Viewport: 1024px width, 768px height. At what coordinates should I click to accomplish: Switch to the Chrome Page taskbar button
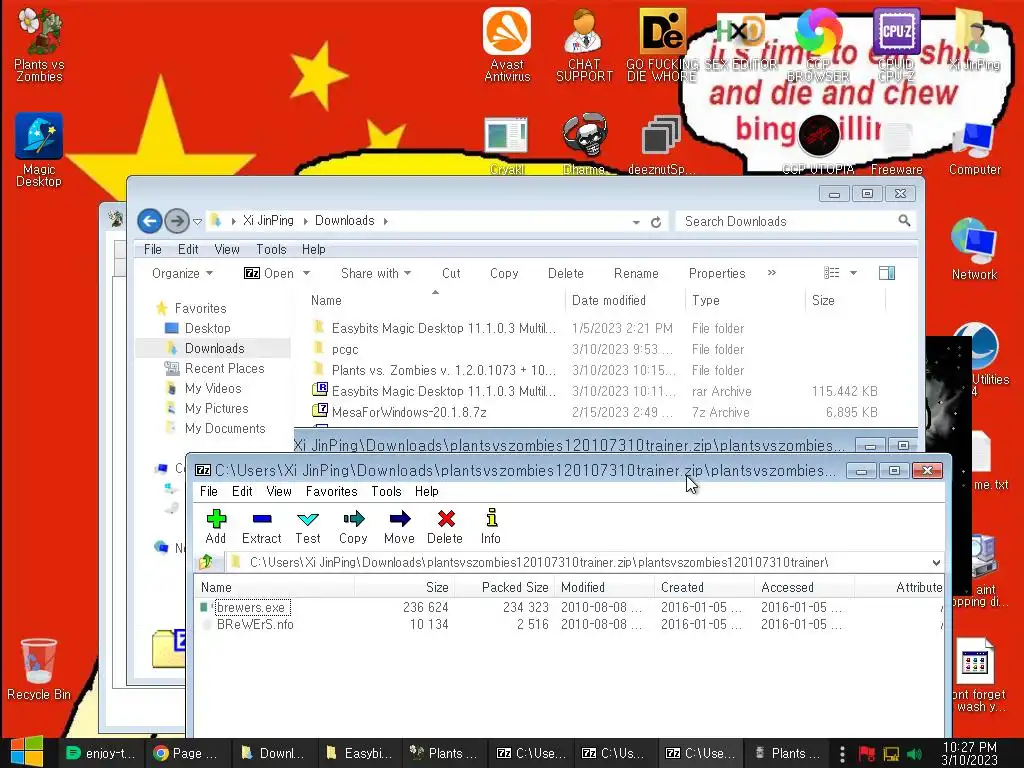coord(186,753)
